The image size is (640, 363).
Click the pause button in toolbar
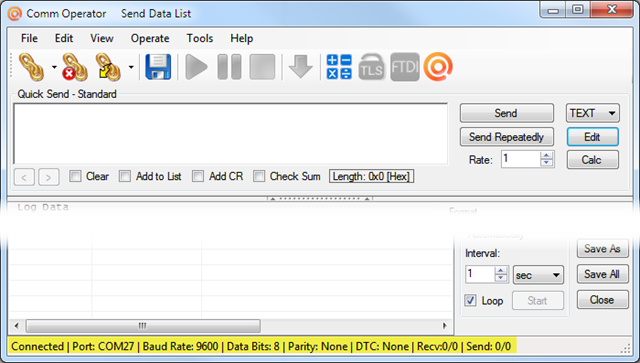click(x=229, y=67)
